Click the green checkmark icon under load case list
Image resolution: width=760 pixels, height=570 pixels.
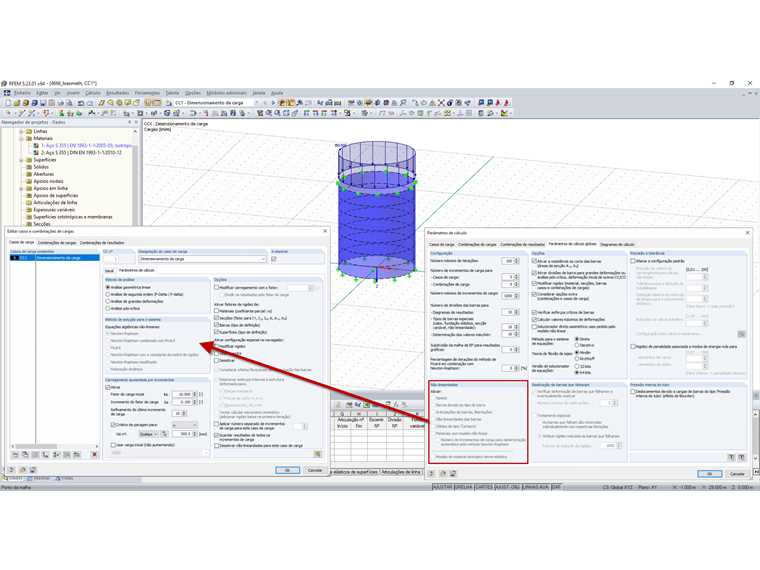(x=56, y=455)
